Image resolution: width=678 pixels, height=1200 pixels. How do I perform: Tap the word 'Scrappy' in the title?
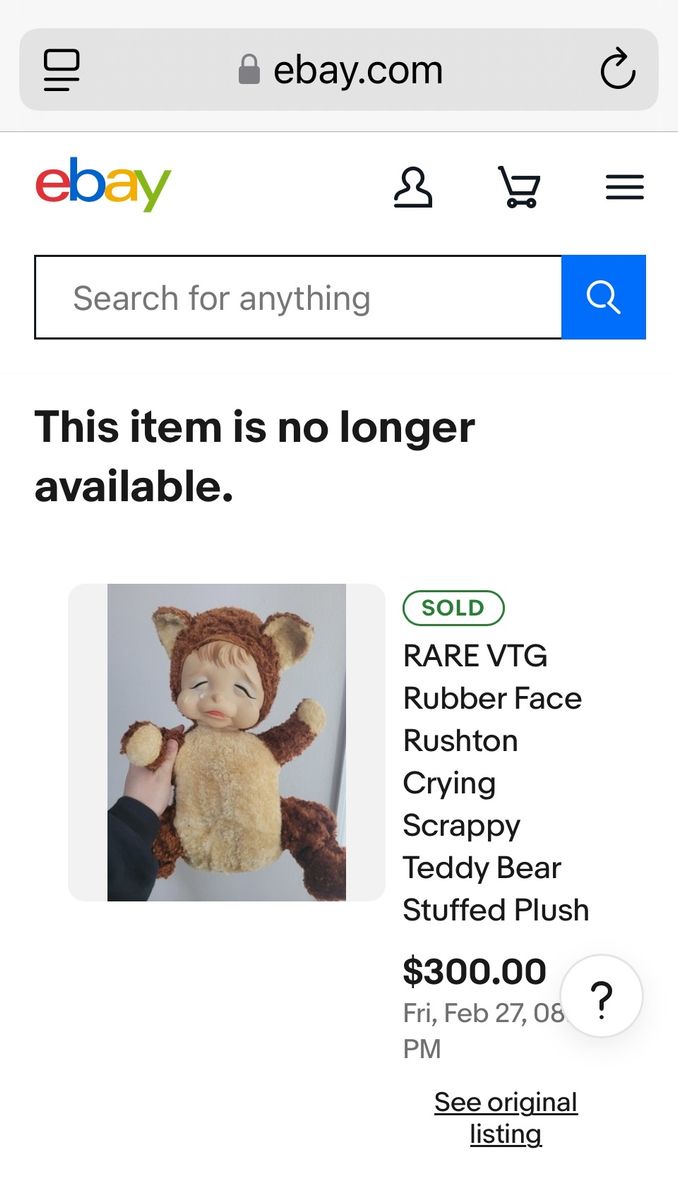click(461, 825)
